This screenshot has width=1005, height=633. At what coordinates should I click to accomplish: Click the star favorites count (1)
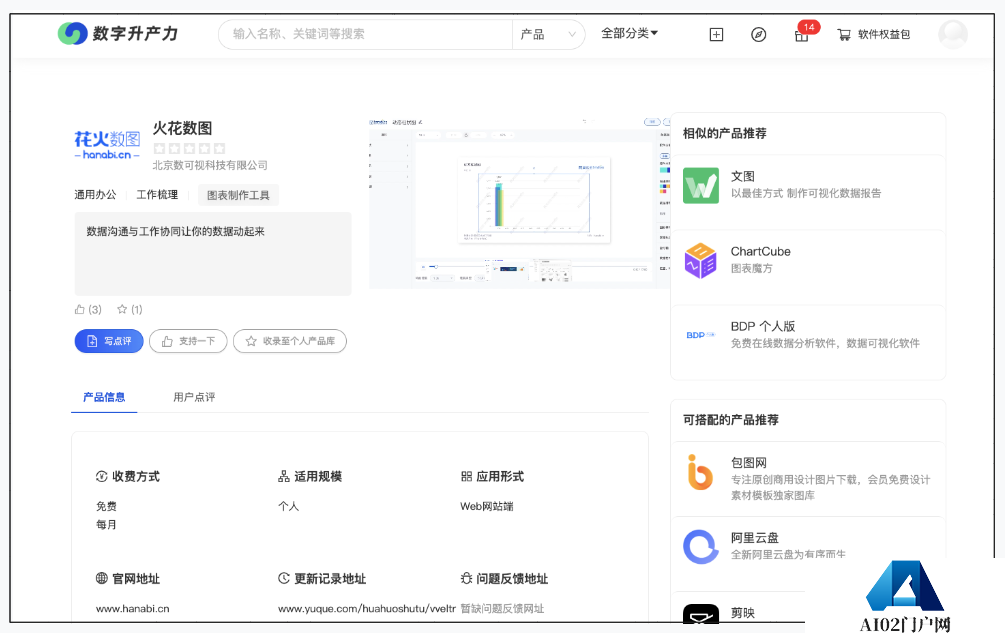[129, 309]
